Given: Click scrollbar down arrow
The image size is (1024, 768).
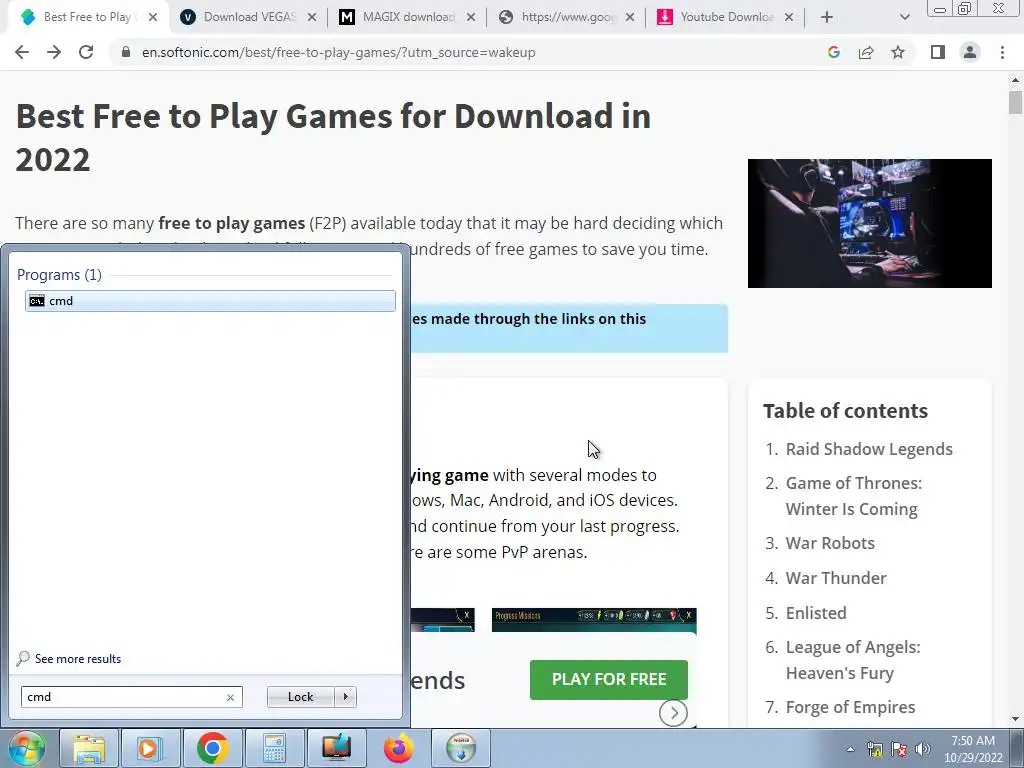Looking at the screenshot, I should (x=1015, y=720).
